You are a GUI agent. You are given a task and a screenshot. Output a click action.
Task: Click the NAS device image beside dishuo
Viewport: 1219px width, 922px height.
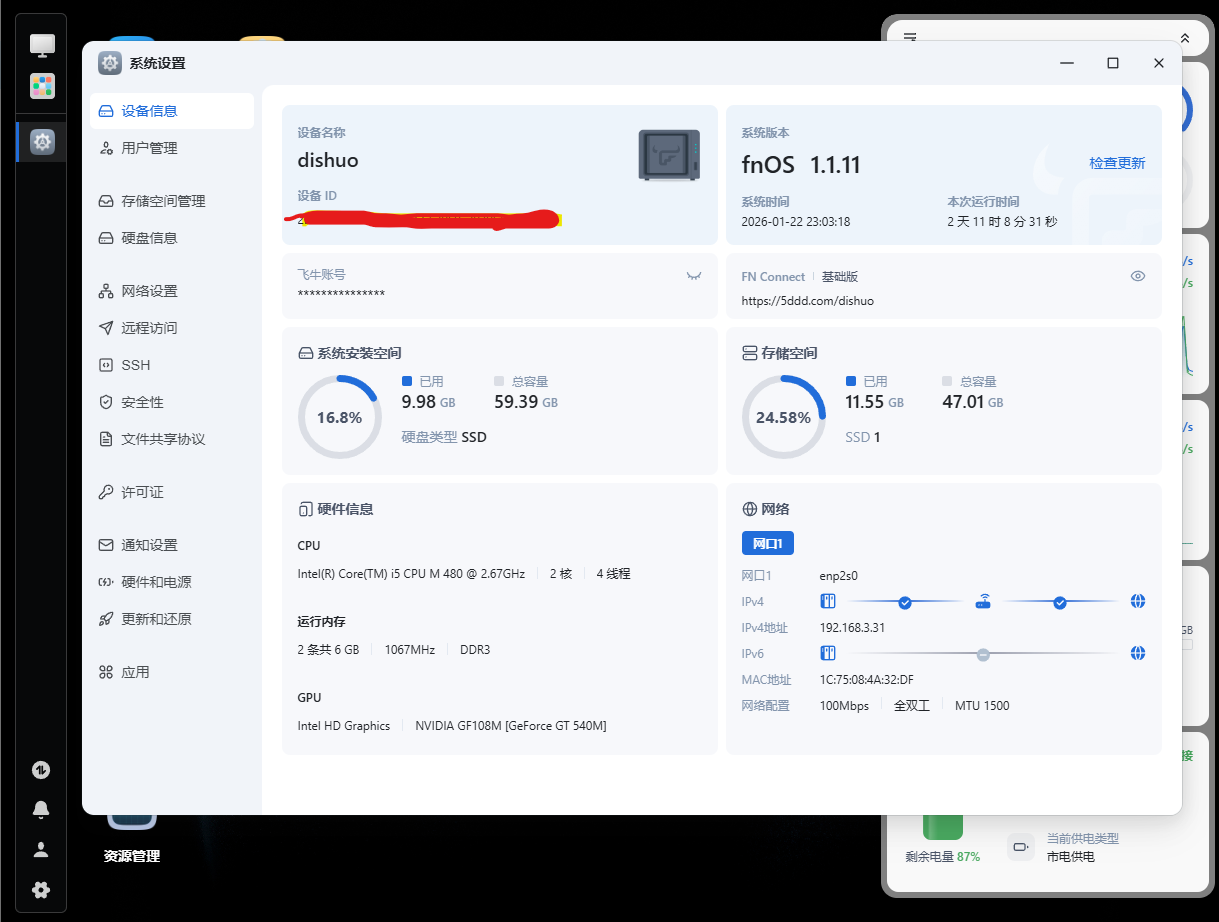(669, 155)
